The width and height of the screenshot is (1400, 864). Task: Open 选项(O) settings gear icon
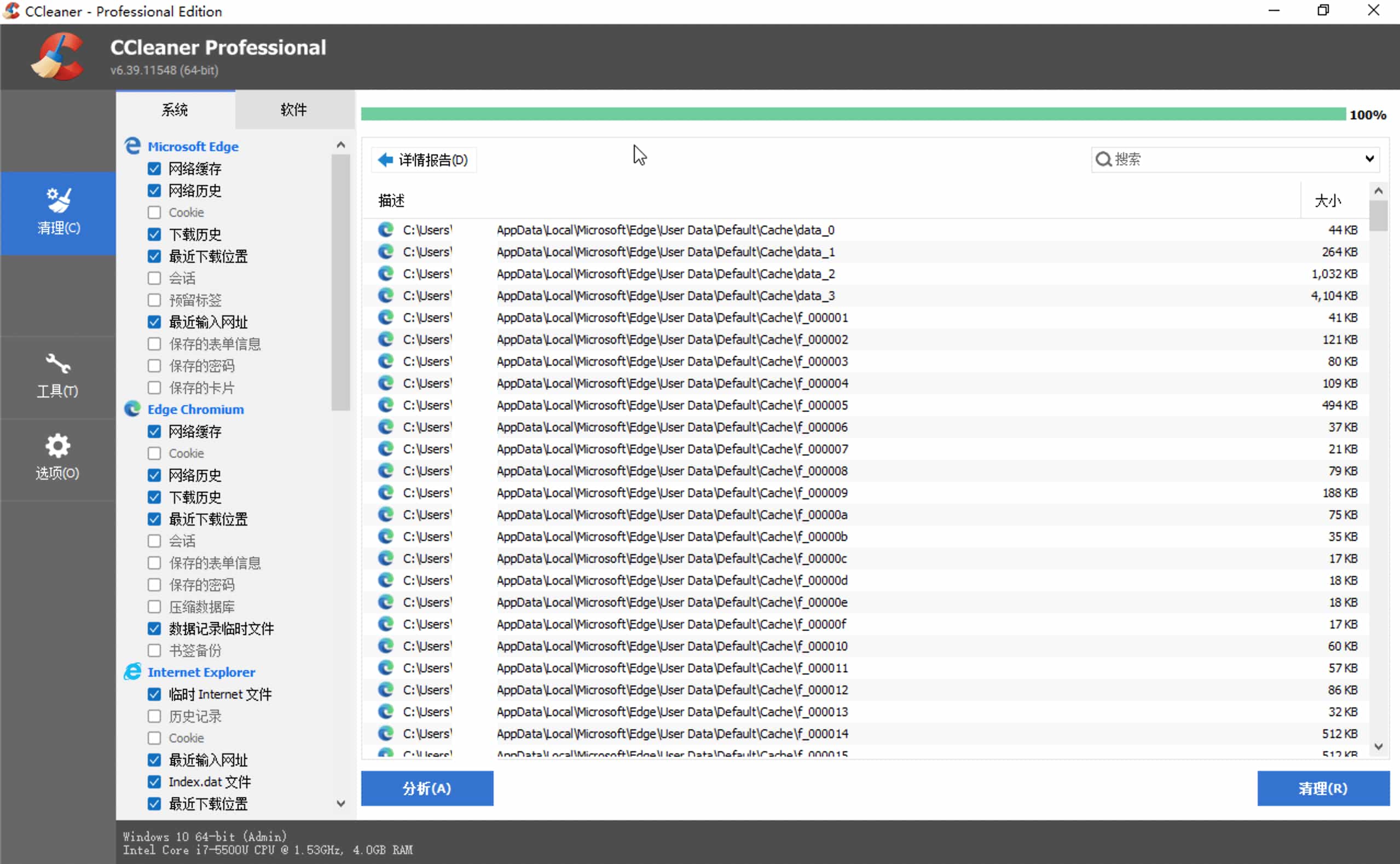pos(57,446)
